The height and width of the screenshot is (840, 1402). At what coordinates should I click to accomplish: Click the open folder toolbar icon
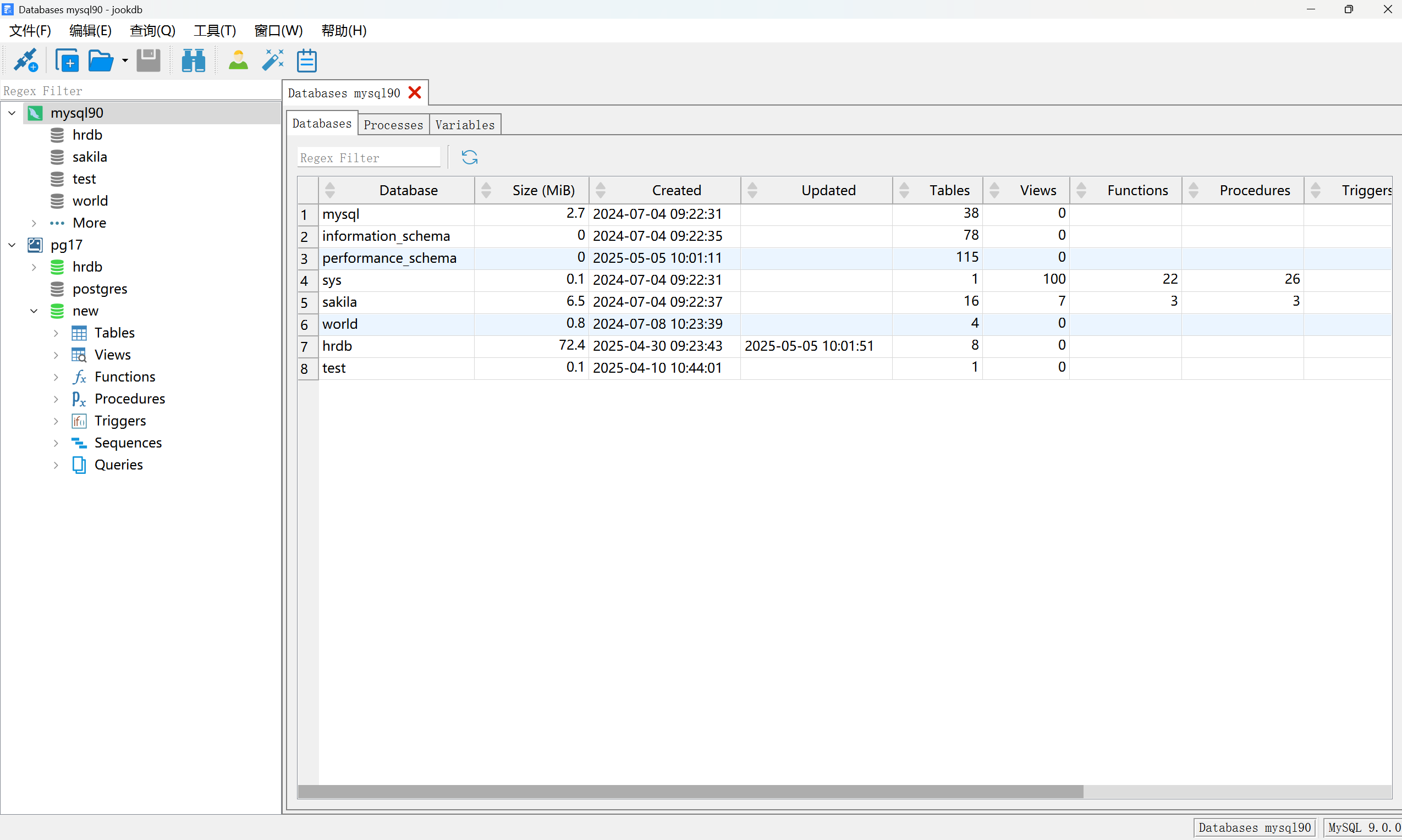pyautogui.click(x=101, y=60)
